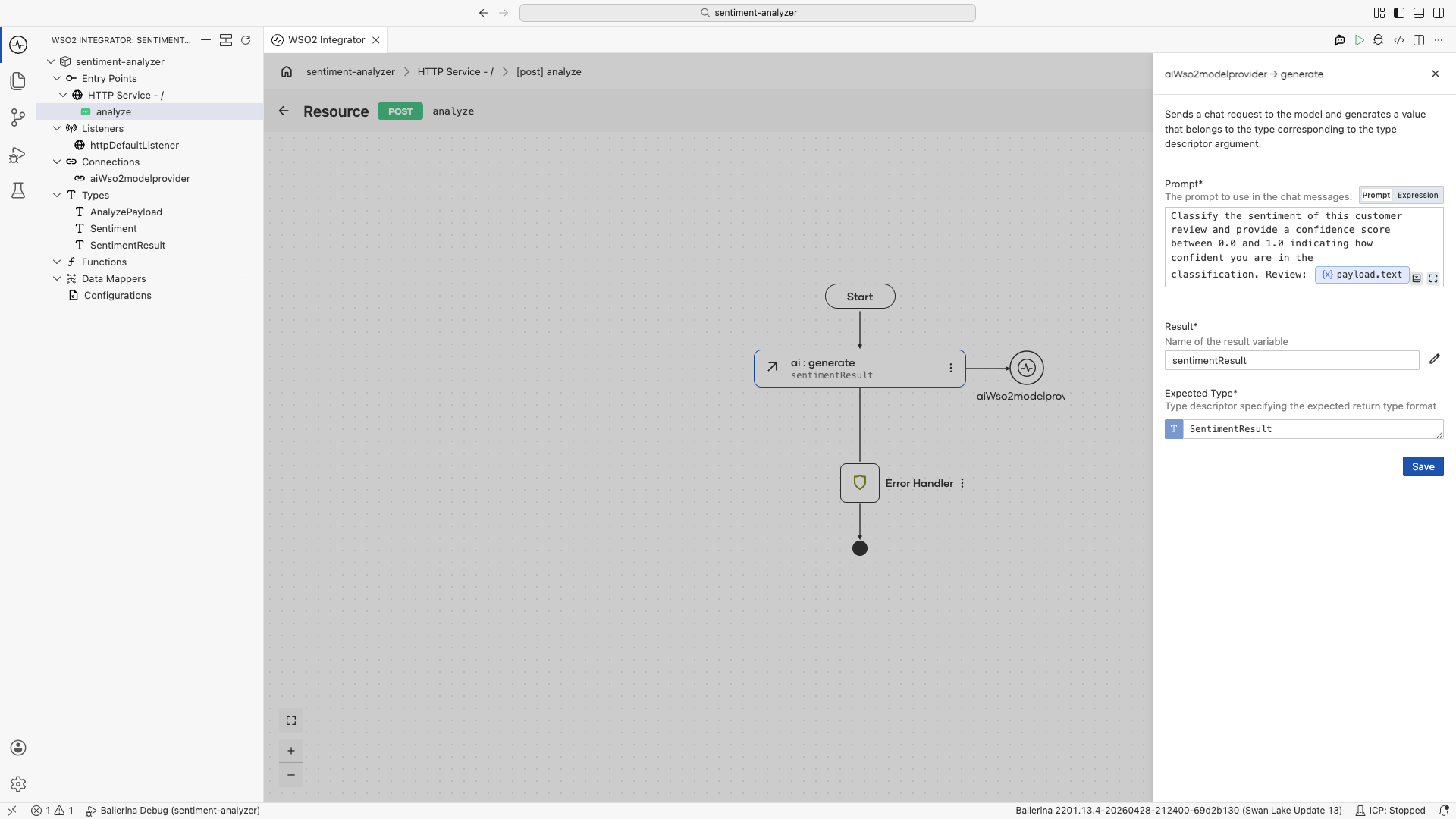Screen dimensions: 1456x819
Task: Collapse the Connections section
Action: click(57, 162)
